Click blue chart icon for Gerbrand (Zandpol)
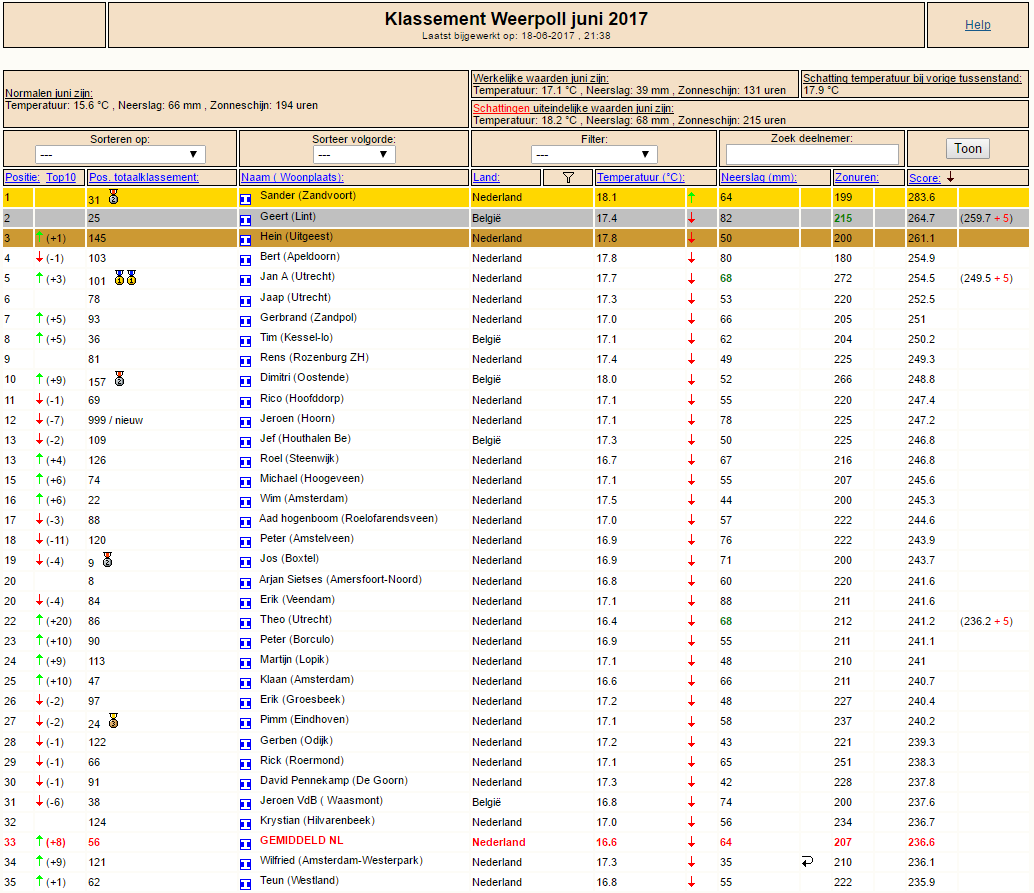 coord(245,321)
